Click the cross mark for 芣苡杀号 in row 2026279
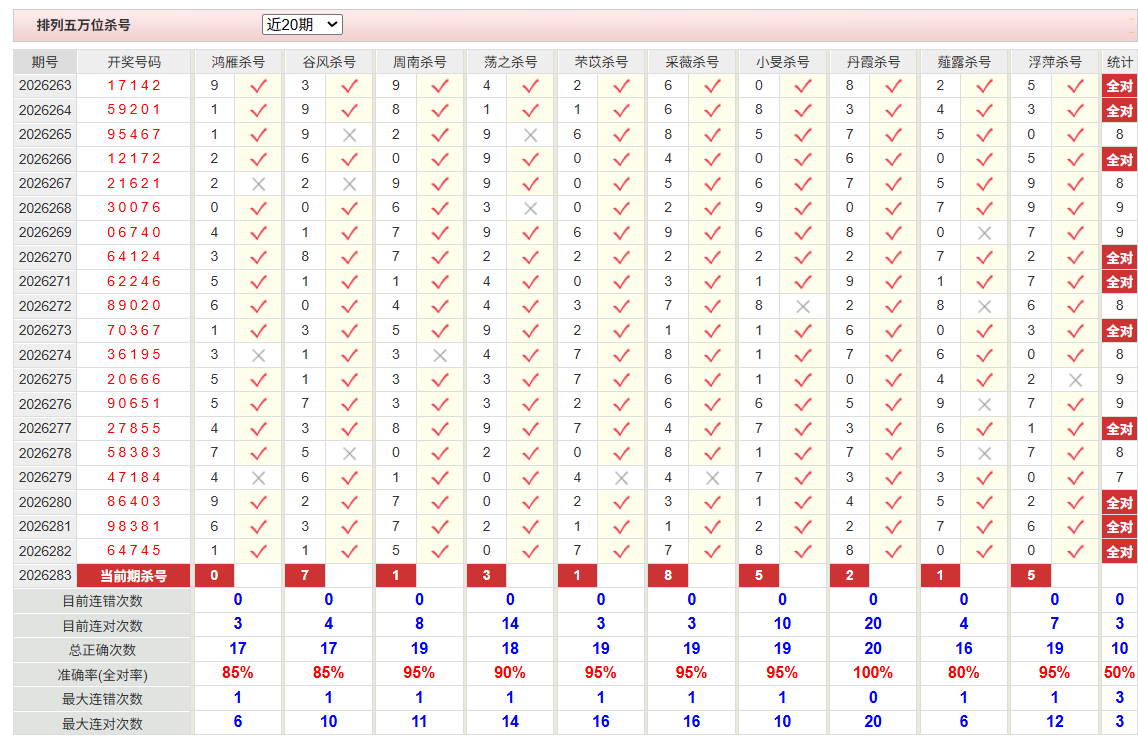Image resolution: width=1138 pixels, height=741 pixels. point(621,478)
